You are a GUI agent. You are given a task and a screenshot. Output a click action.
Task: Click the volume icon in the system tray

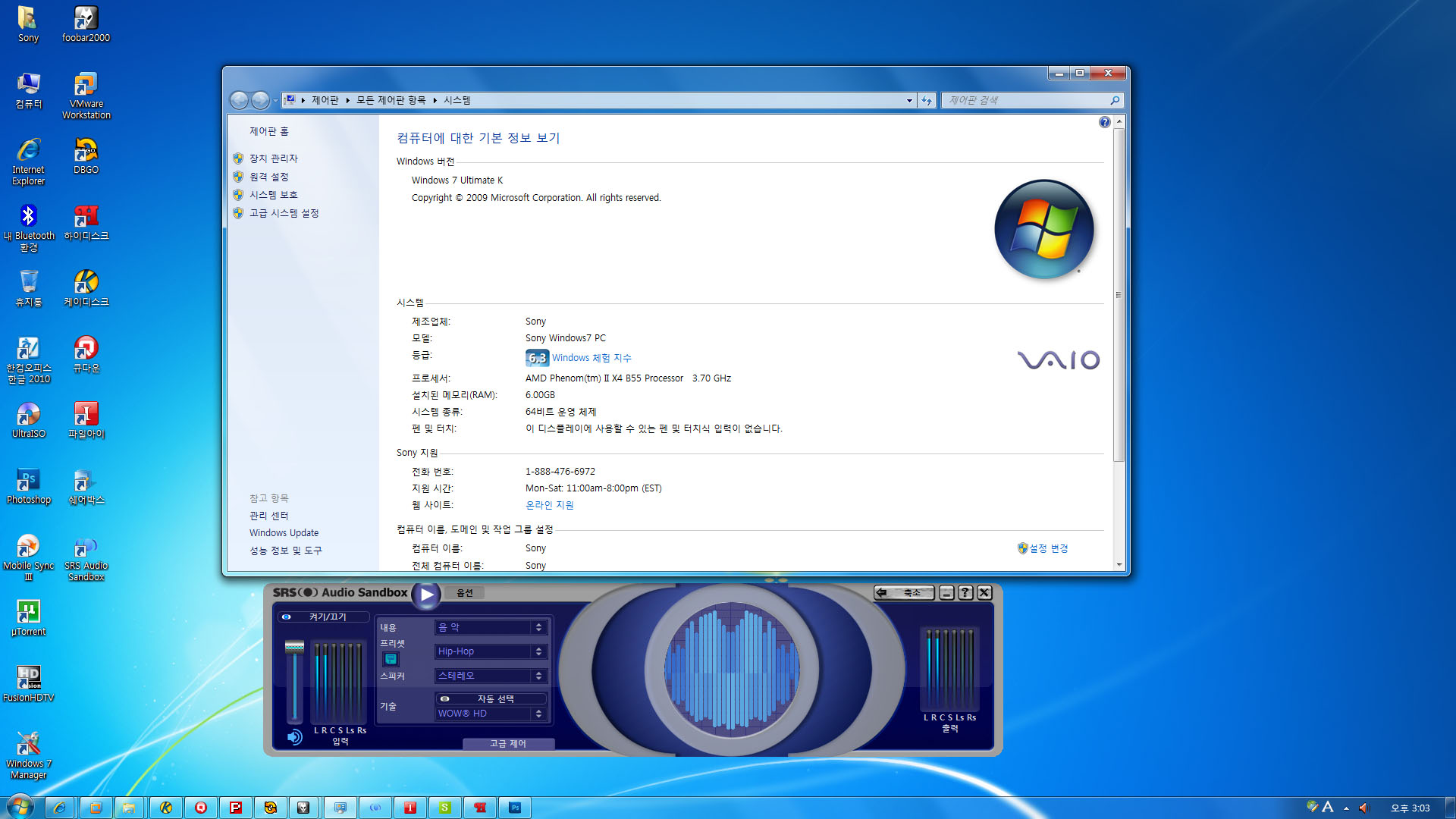[1364, 808]
